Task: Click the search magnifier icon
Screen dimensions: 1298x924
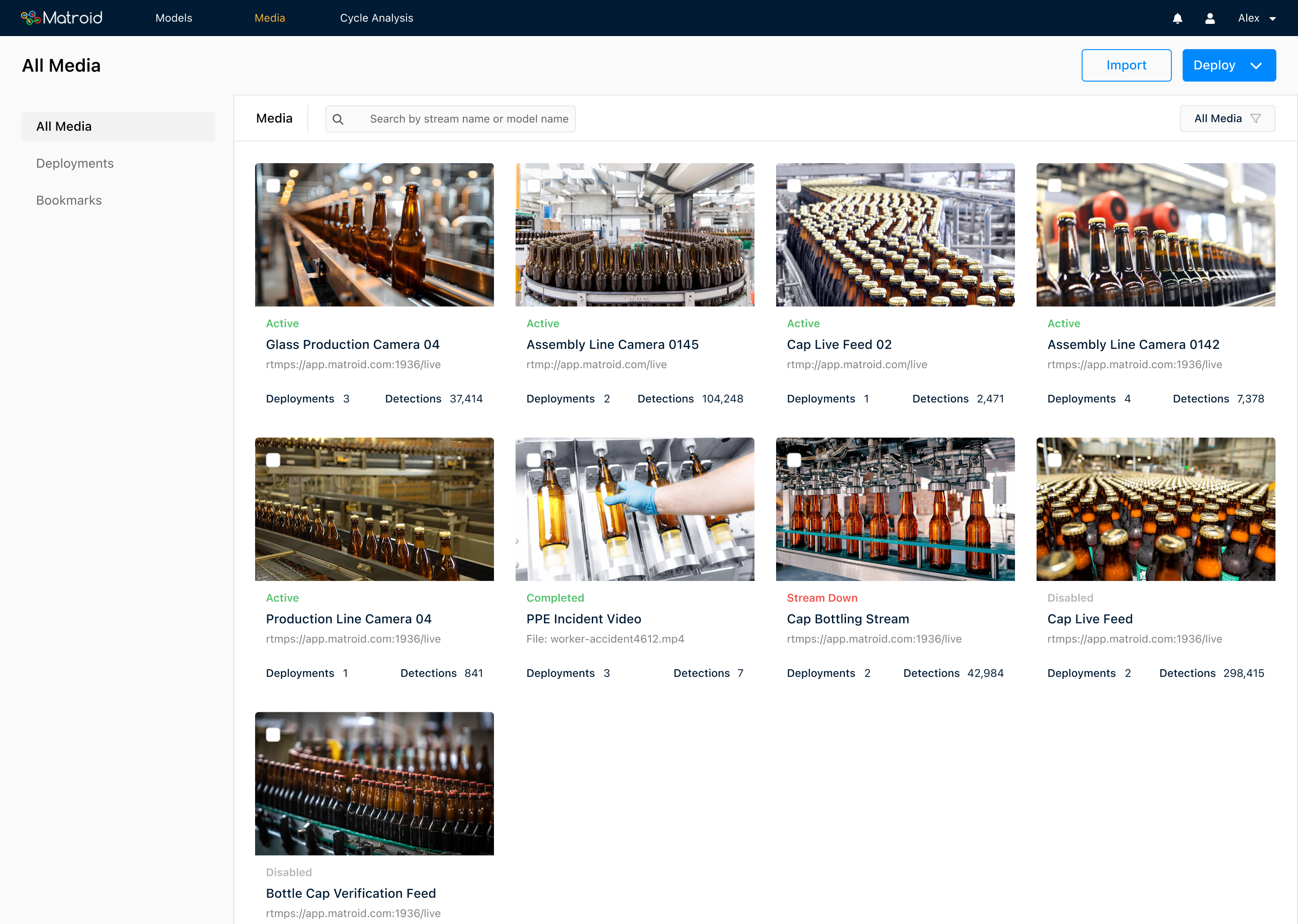Action: click(x=338, y=119)
